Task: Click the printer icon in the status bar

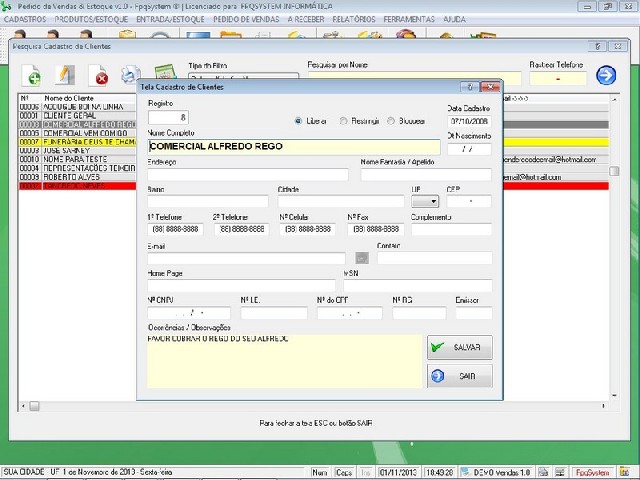Action: click(543, 472)
